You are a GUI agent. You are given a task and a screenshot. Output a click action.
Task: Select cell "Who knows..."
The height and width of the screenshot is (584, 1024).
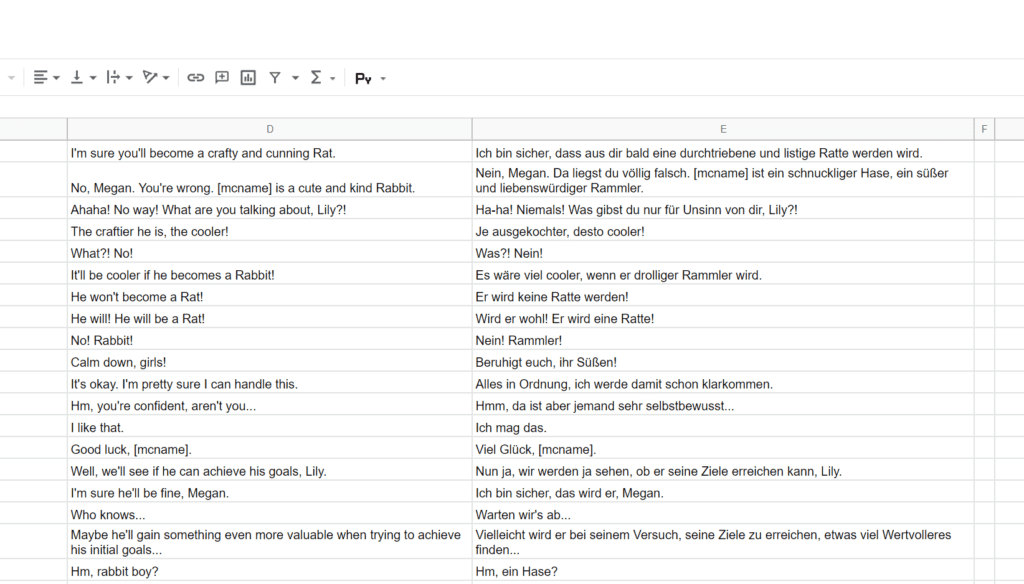click(270, 513)
